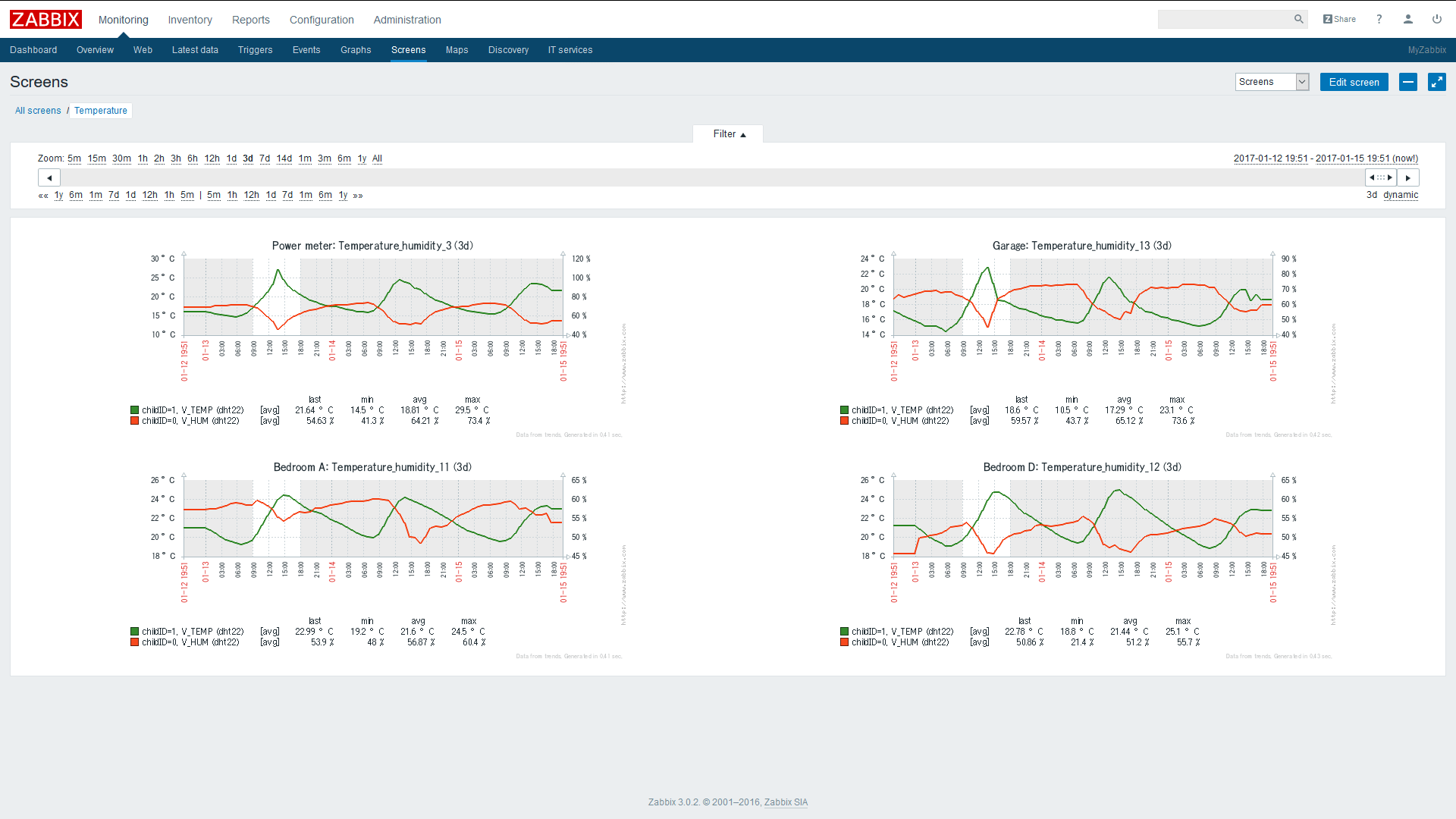Collapse the Filter section
This screenshot has height=819, width=1456.
[x=727, y=133]
